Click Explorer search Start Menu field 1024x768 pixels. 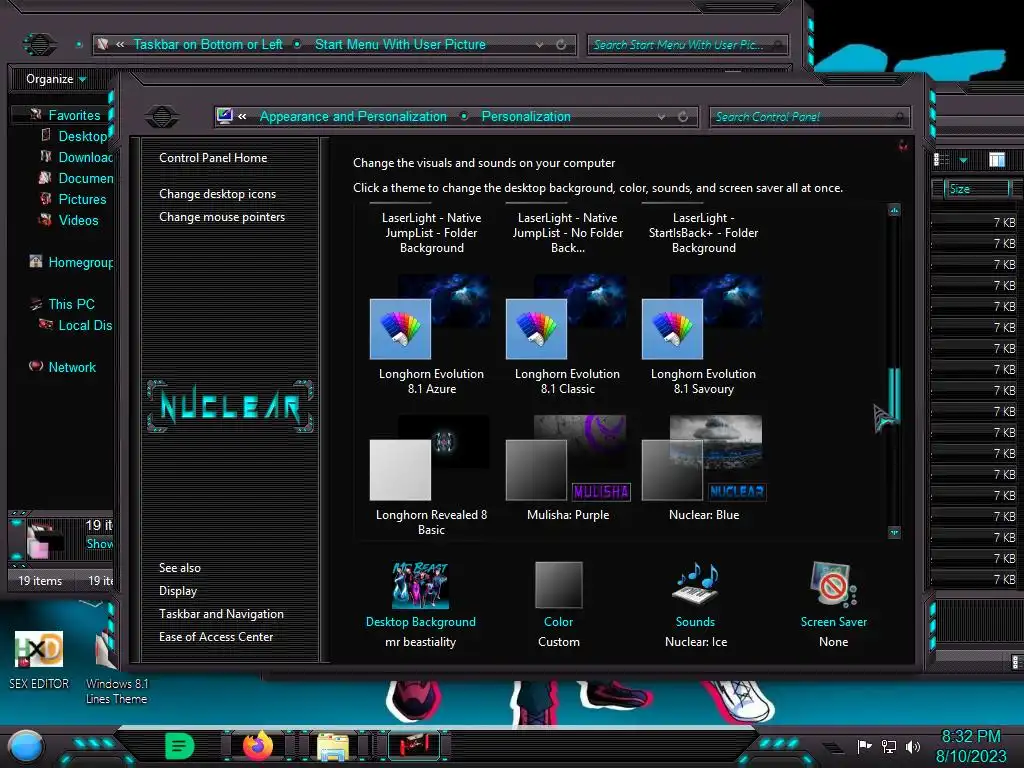(x=687, y=44)
